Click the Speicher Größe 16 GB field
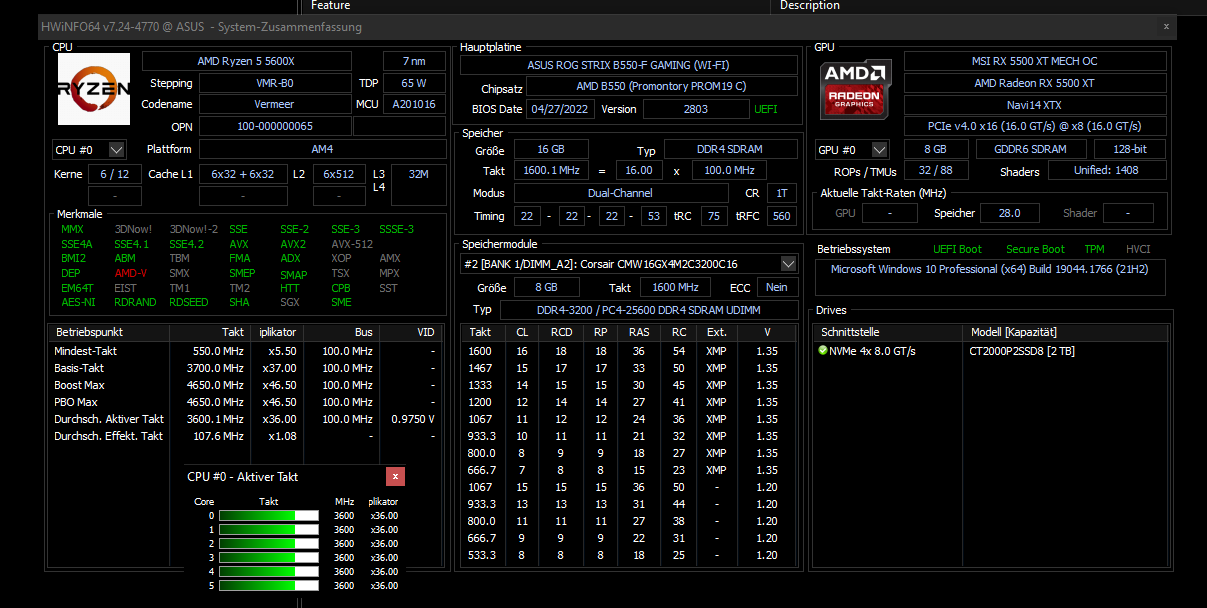The width and height of the screenshot is (1207, 608). coord(549,150)
